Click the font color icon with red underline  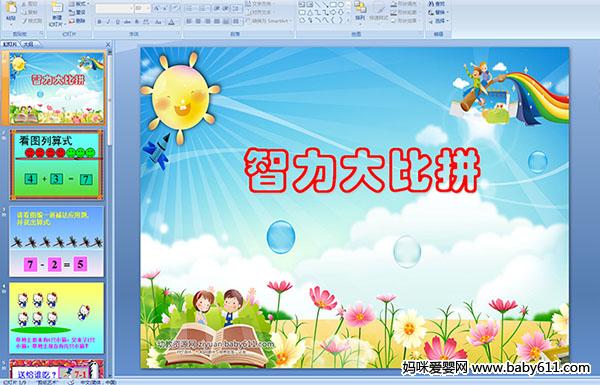click(x=171, y=22)
